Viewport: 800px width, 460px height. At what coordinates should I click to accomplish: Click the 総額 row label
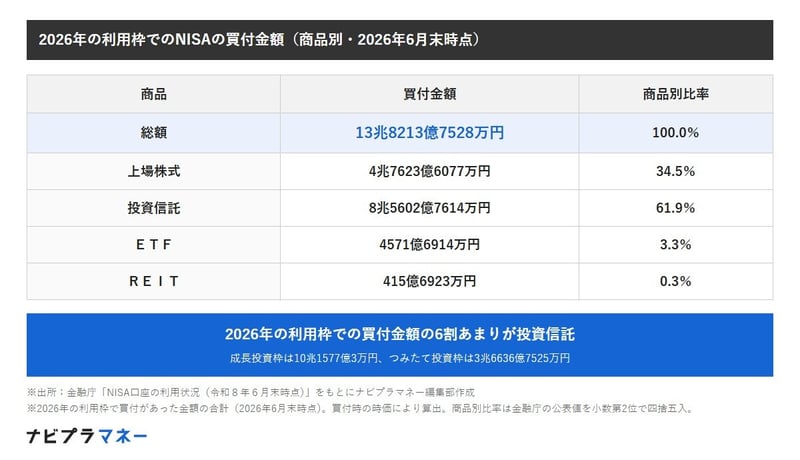point(154,133)
